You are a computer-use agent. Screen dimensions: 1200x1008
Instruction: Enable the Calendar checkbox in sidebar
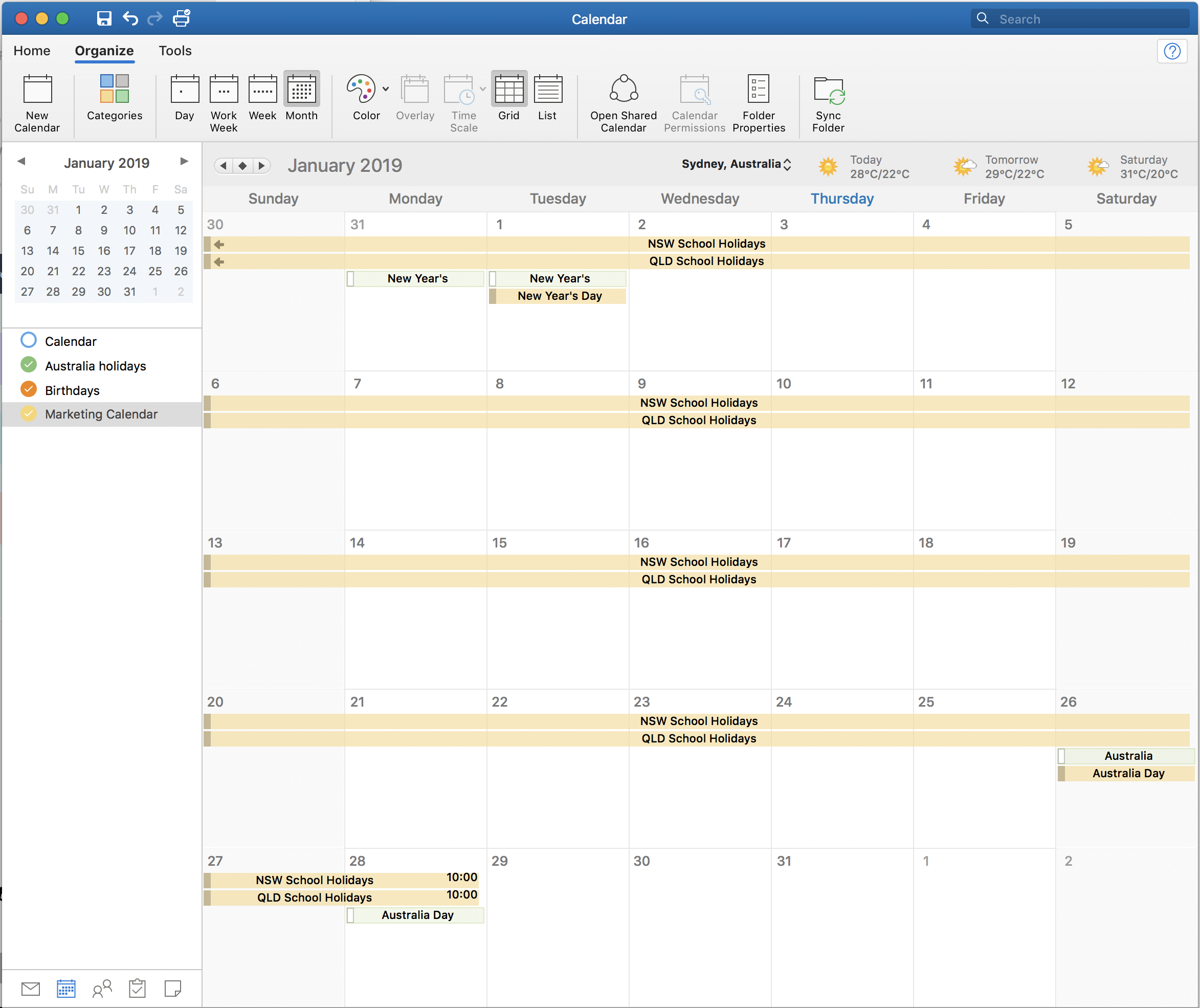[29, 340]
